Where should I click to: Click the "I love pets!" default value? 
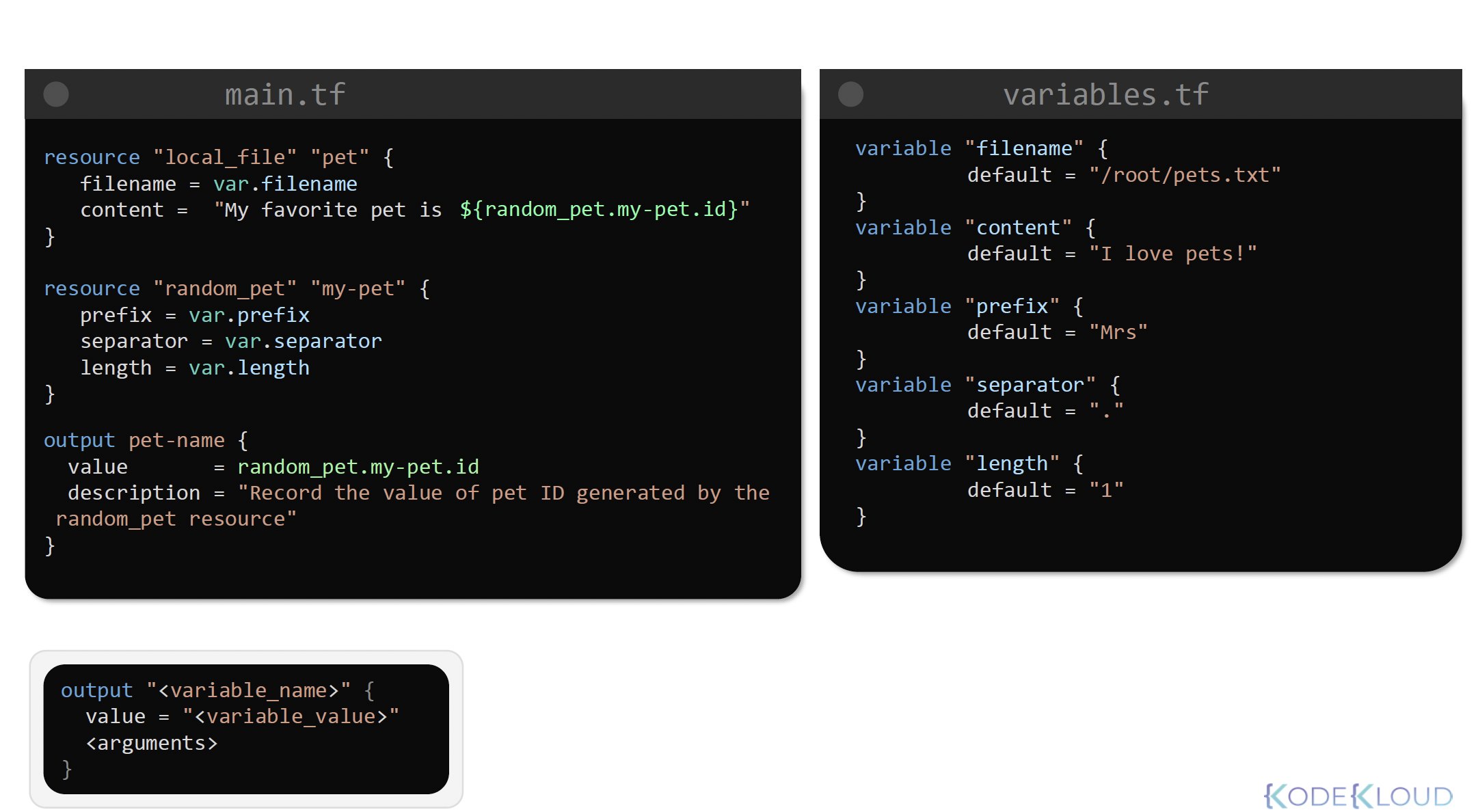point(1172,254)
